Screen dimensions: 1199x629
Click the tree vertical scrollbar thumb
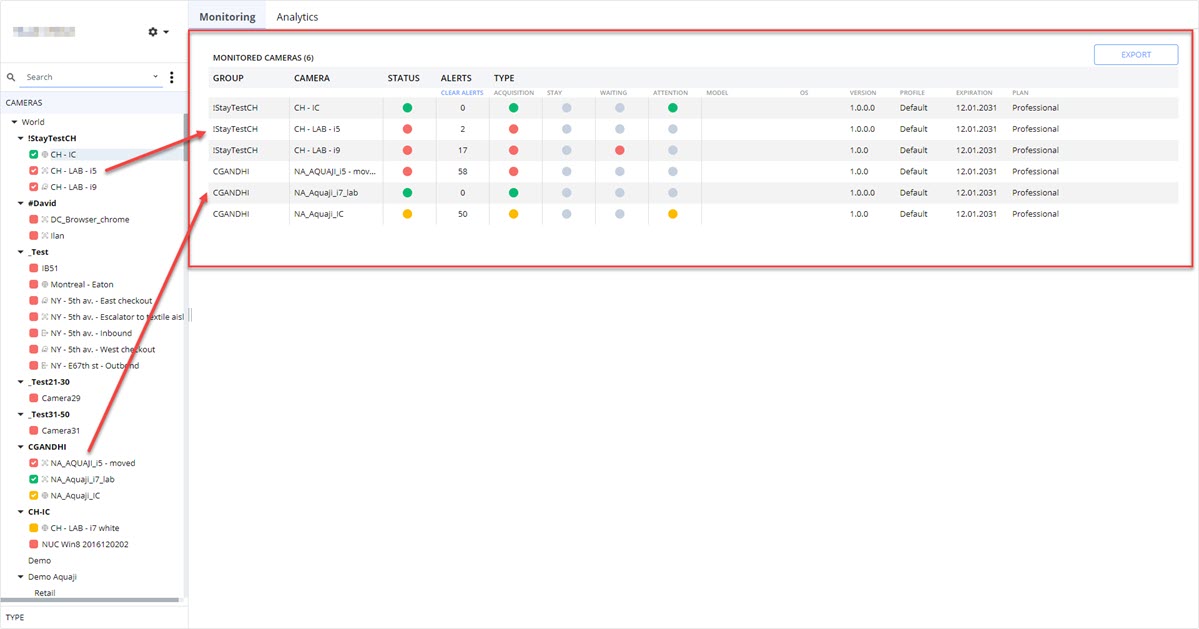185,138
